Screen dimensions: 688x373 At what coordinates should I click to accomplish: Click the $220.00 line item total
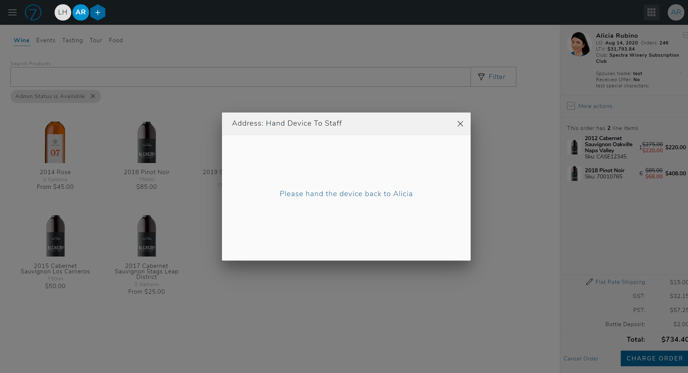[675, 147]
